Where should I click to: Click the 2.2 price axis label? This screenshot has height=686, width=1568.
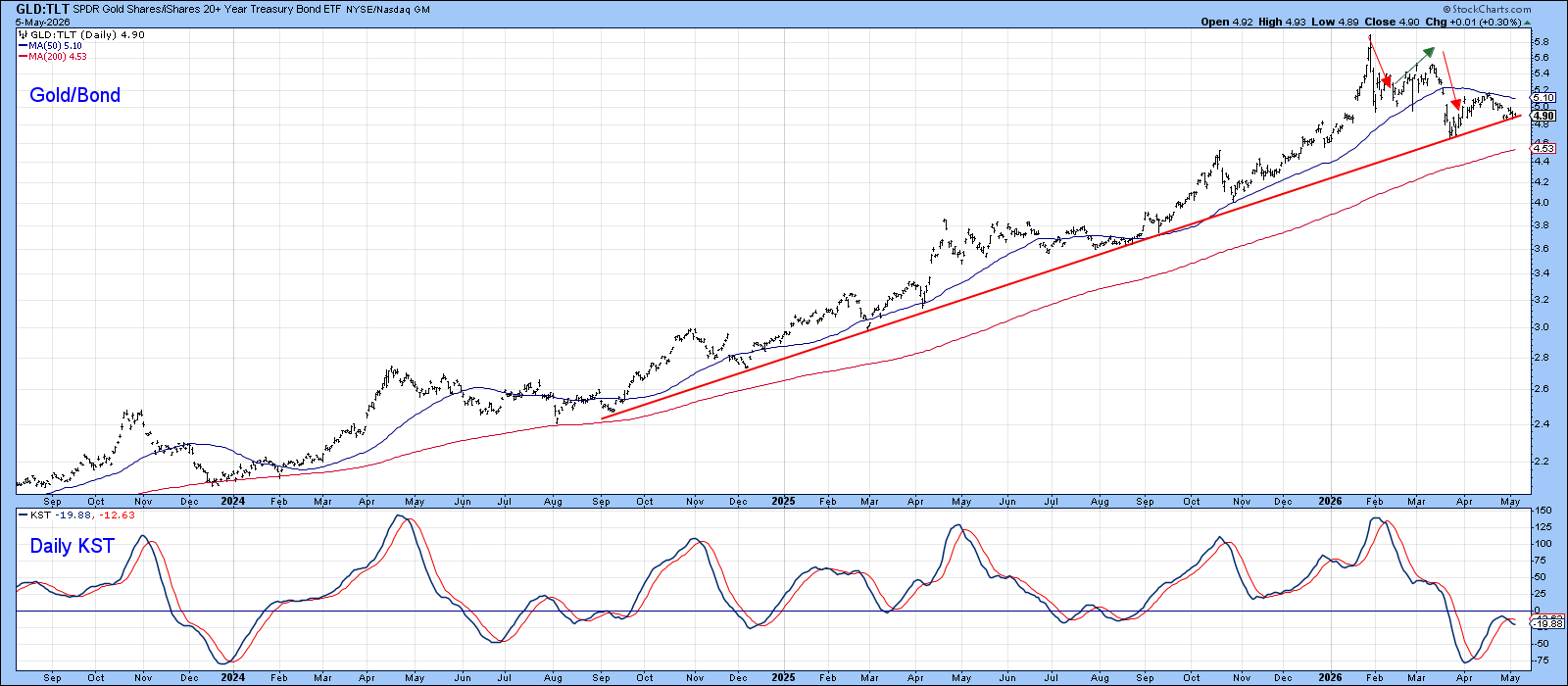(1541, 462)
